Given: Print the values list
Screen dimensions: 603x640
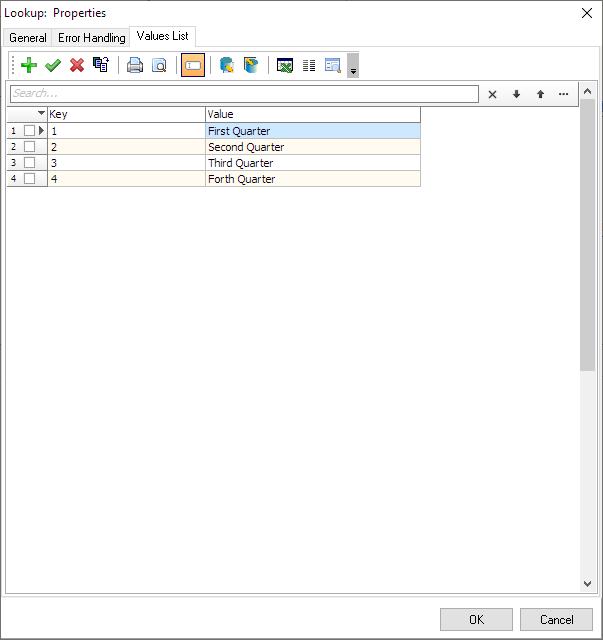Looking at the screenshot, I should 135,65.
